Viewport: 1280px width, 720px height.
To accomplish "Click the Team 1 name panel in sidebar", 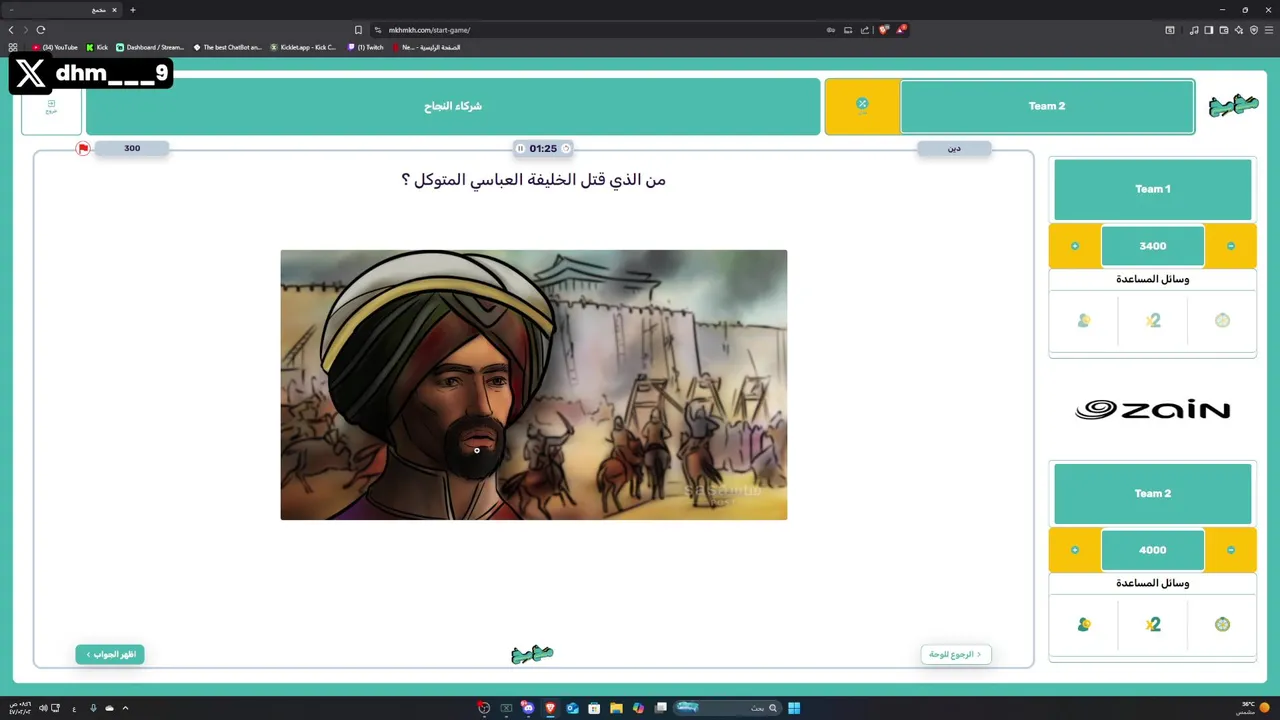I will pyautogui.click(x=1153, y=189).
